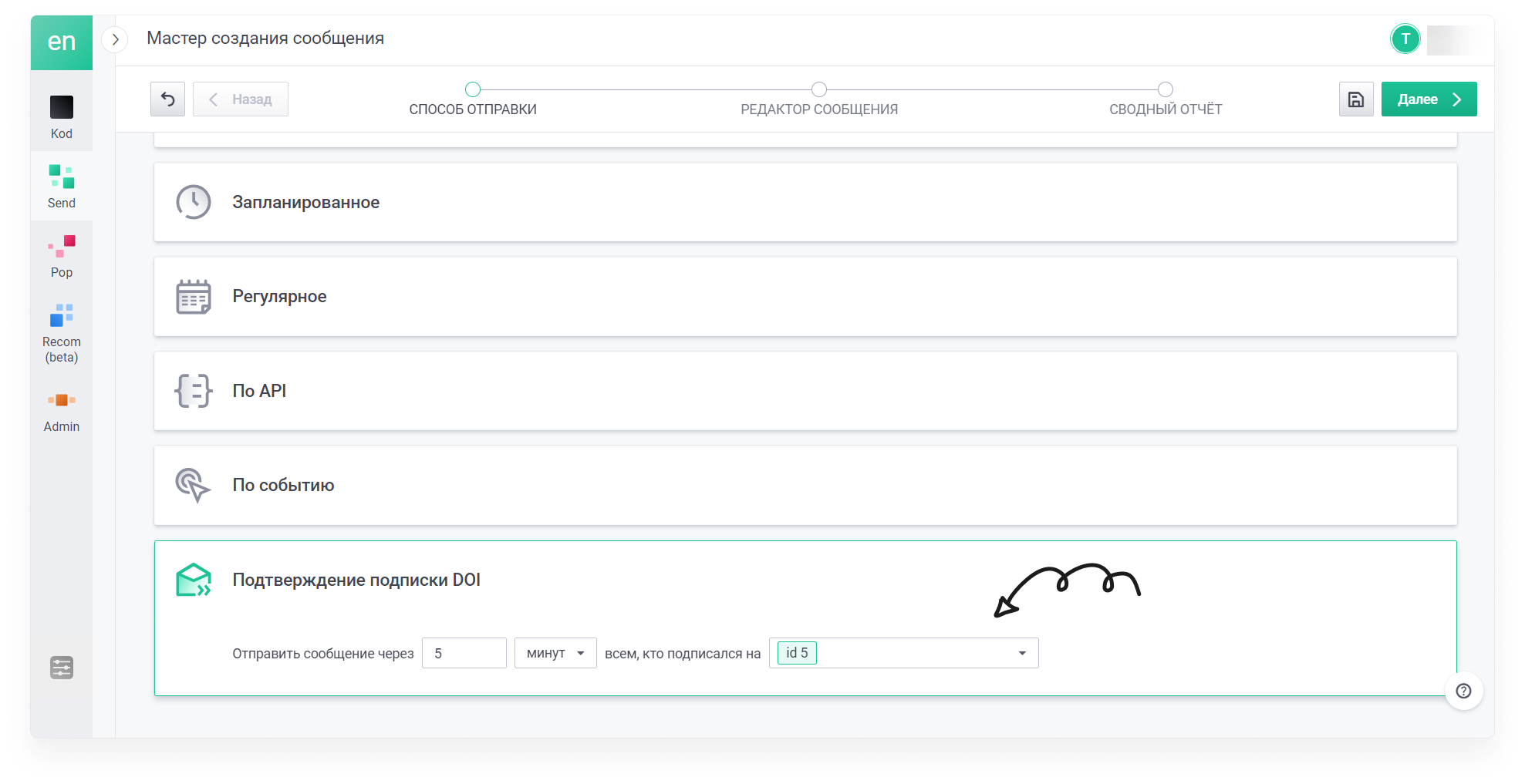Image resolution: width=1525 pixels, height=784 pixels.
Task: Open the settings sliders icon in sidebar
Action: tap(62, 667)
